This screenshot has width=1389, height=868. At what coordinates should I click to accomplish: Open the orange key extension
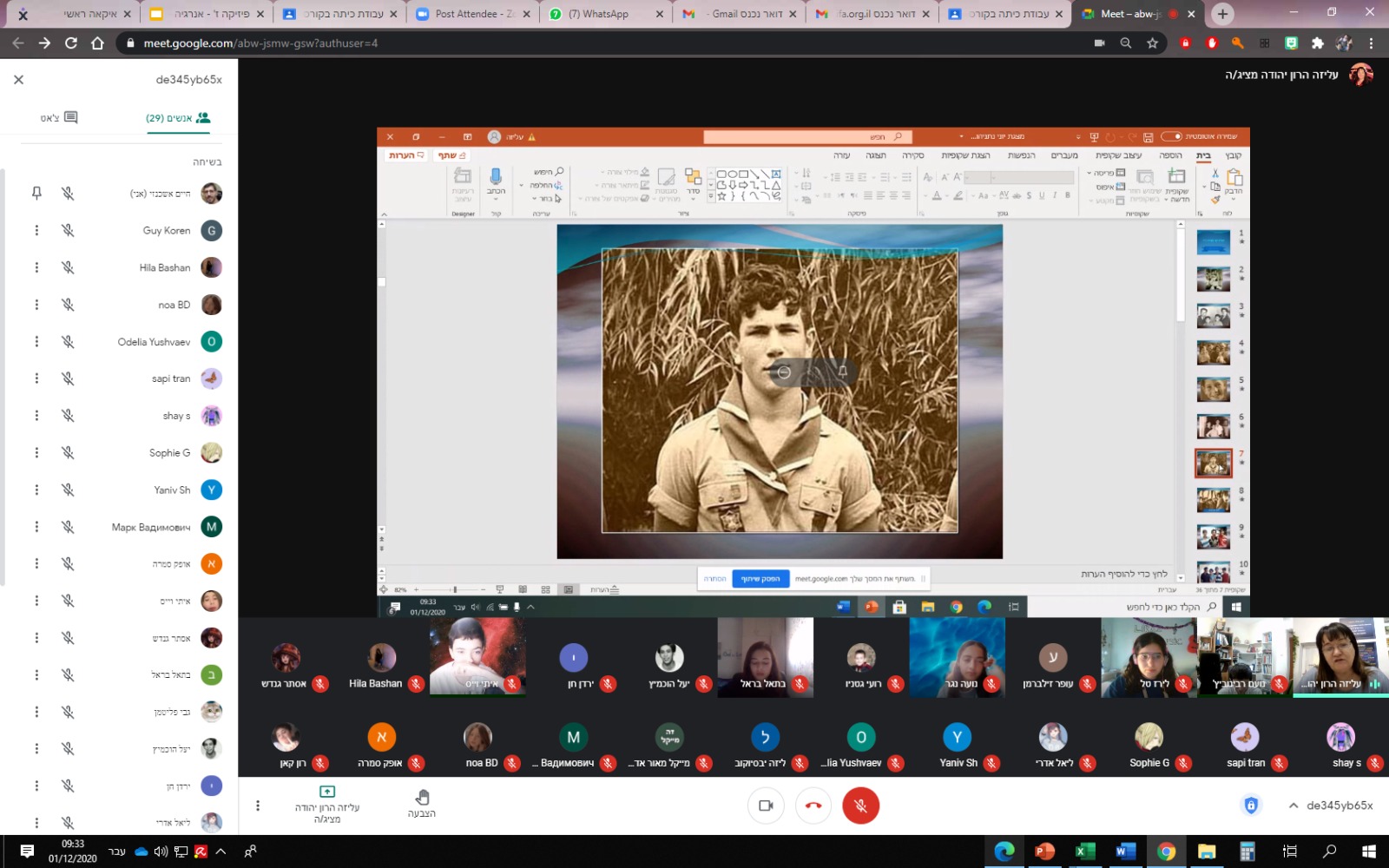tap(1238, 43)
